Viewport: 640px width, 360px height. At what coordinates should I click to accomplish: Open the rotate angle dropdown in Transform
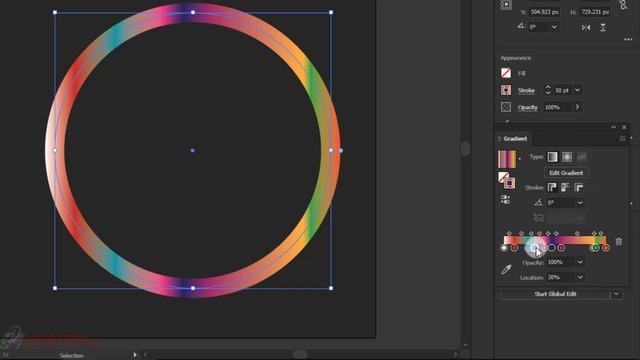coord(554,27)
